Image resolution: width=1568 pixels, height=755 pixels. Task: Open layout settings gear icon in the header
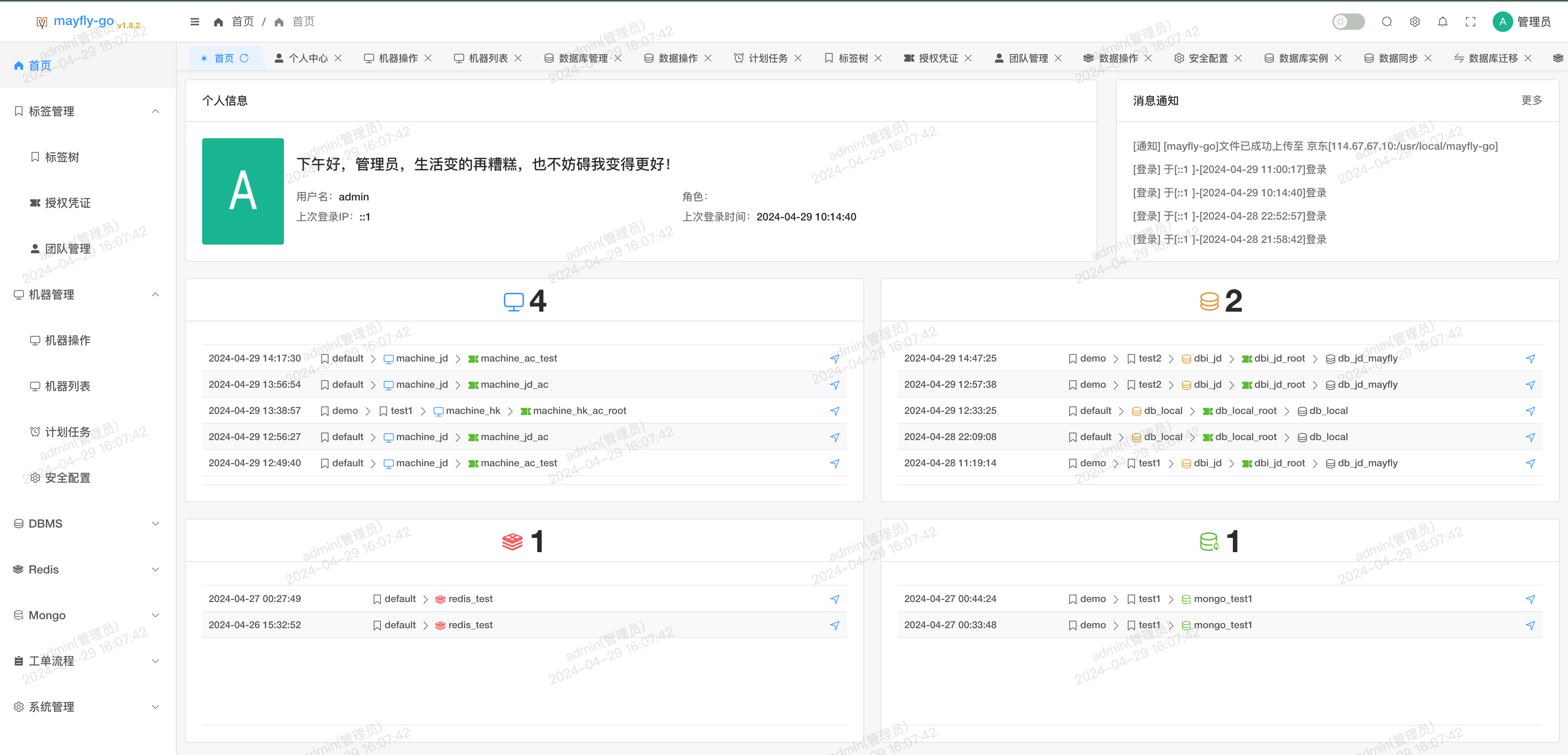[x=1415, y=22]
